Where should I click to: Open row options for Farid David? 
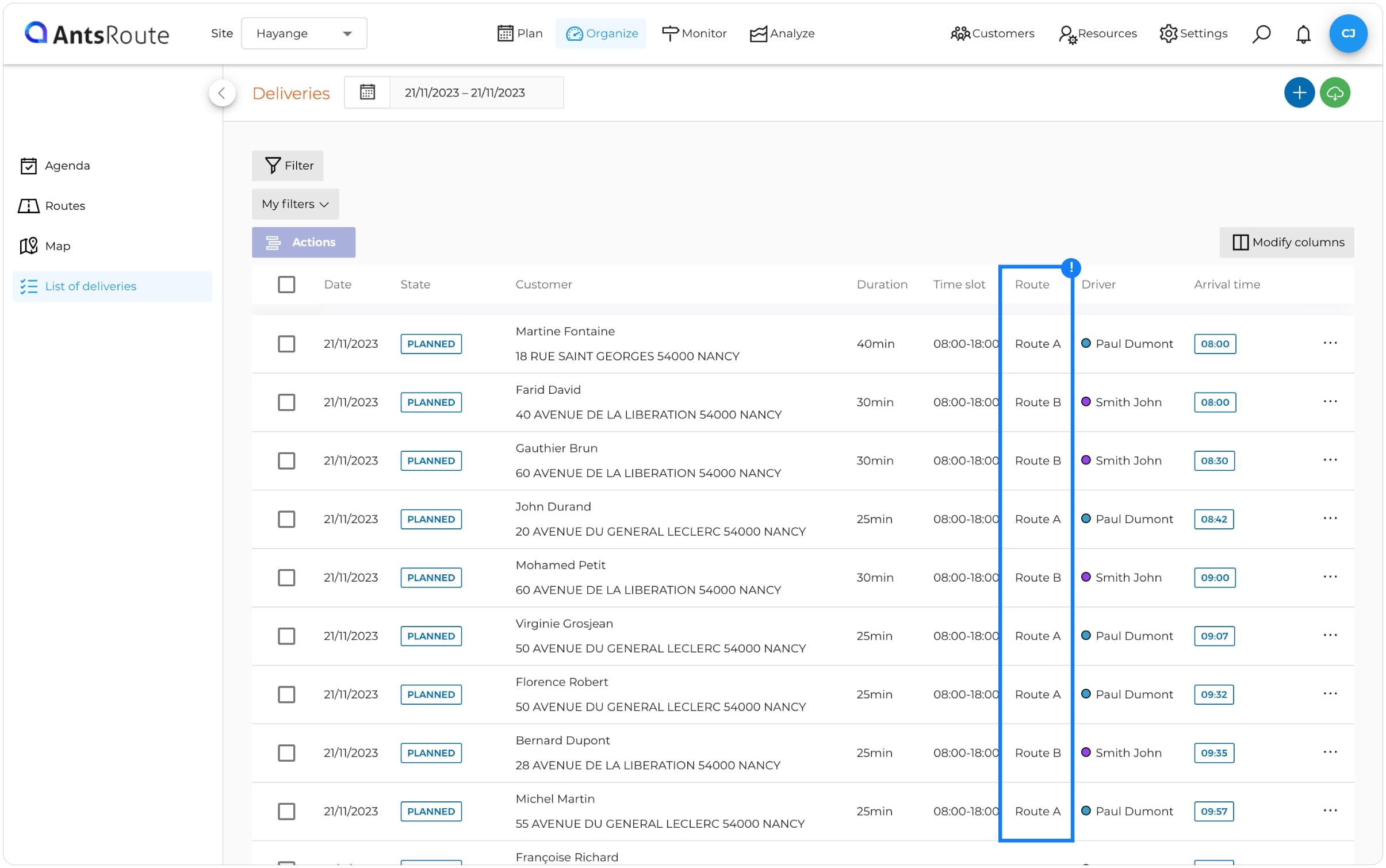pyautogui.click(x=1329, y=401)
